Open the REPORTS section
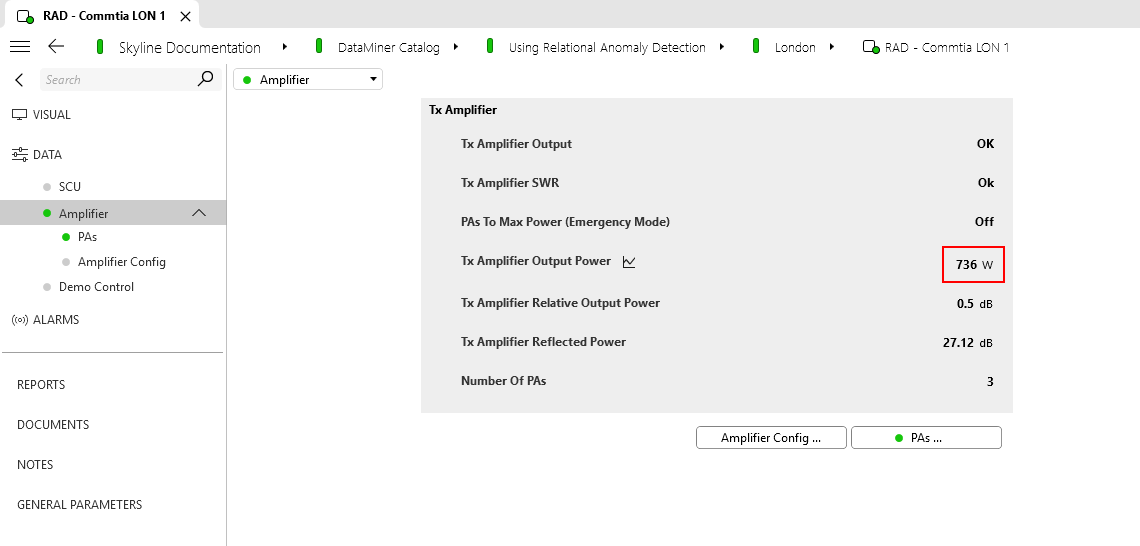The image size is (1140, 546). (41, 385)
